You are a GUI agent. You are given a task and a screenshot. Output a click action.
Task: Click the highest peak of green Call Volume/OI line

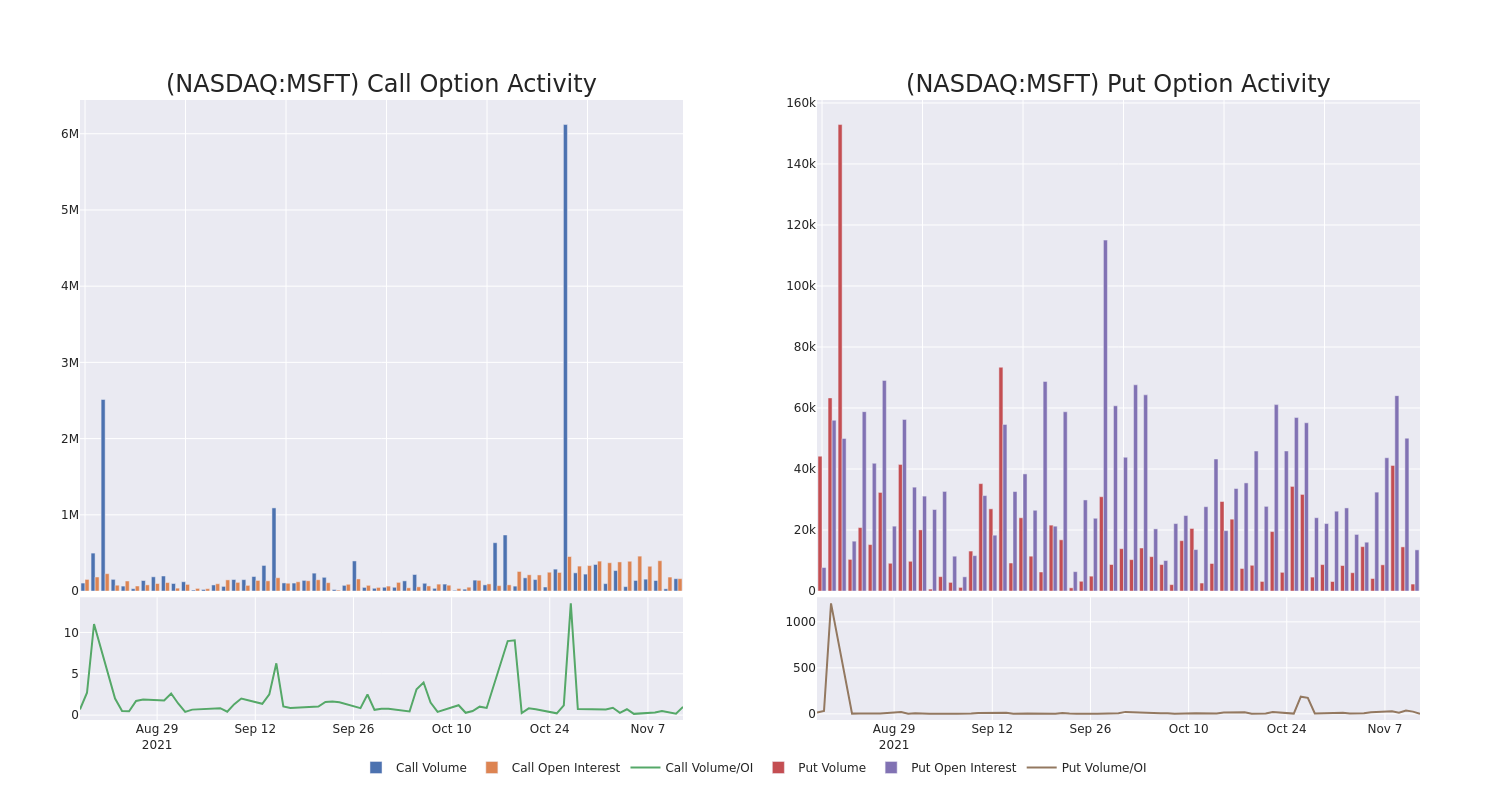point(571,604)
